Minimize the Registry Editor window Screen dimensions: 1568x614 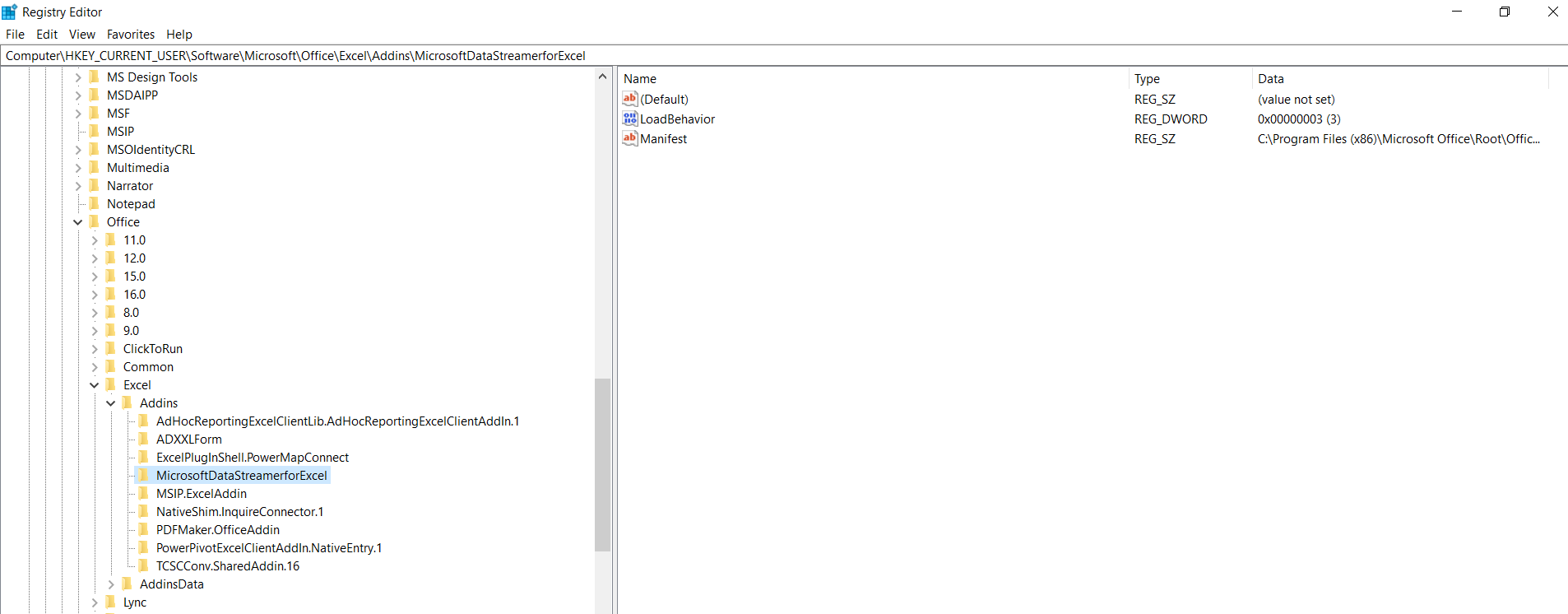1457,12
